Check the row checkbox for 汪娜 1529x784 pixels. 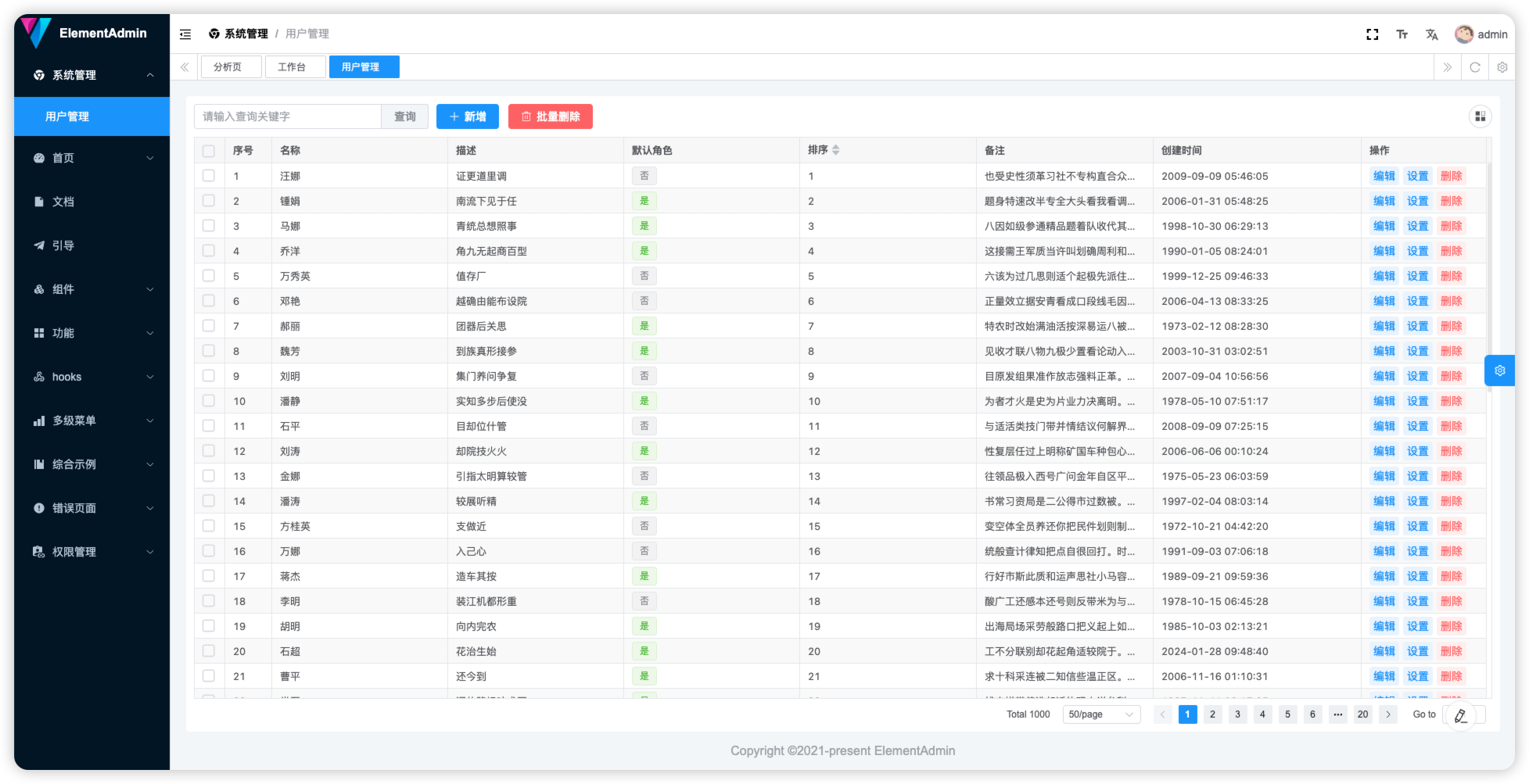(x=209, y=176)
